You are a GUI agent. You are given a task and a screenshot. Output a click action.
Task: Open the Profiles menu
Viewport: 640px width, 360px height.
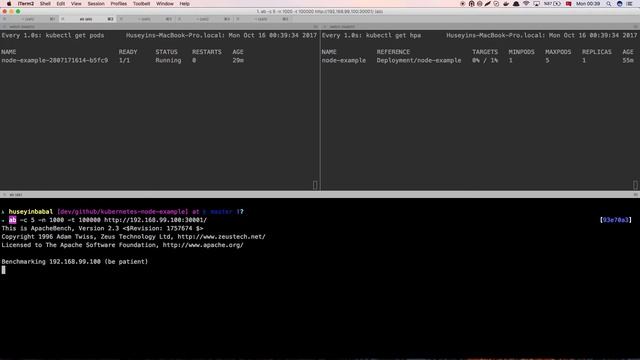tap(118, 4)
